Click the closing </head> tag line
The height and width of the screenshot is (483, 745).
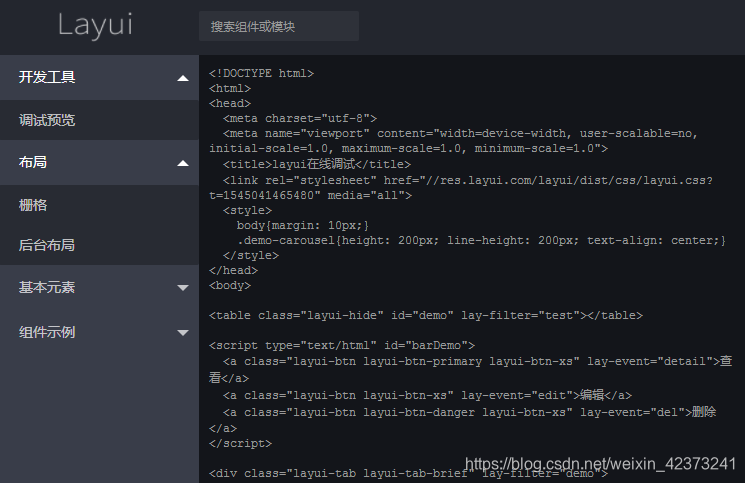coord(233,270)
